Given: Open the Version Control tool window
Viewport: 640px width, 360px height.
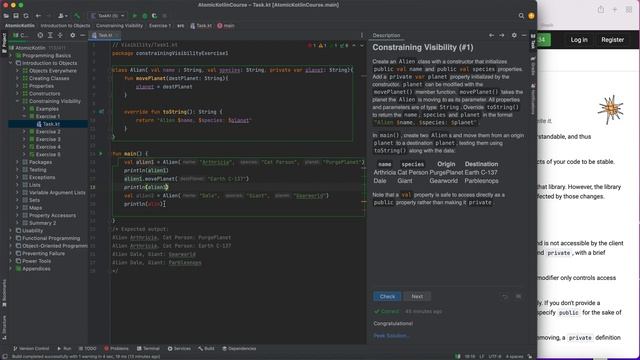Looking at the screenshot, I should 31,349.
